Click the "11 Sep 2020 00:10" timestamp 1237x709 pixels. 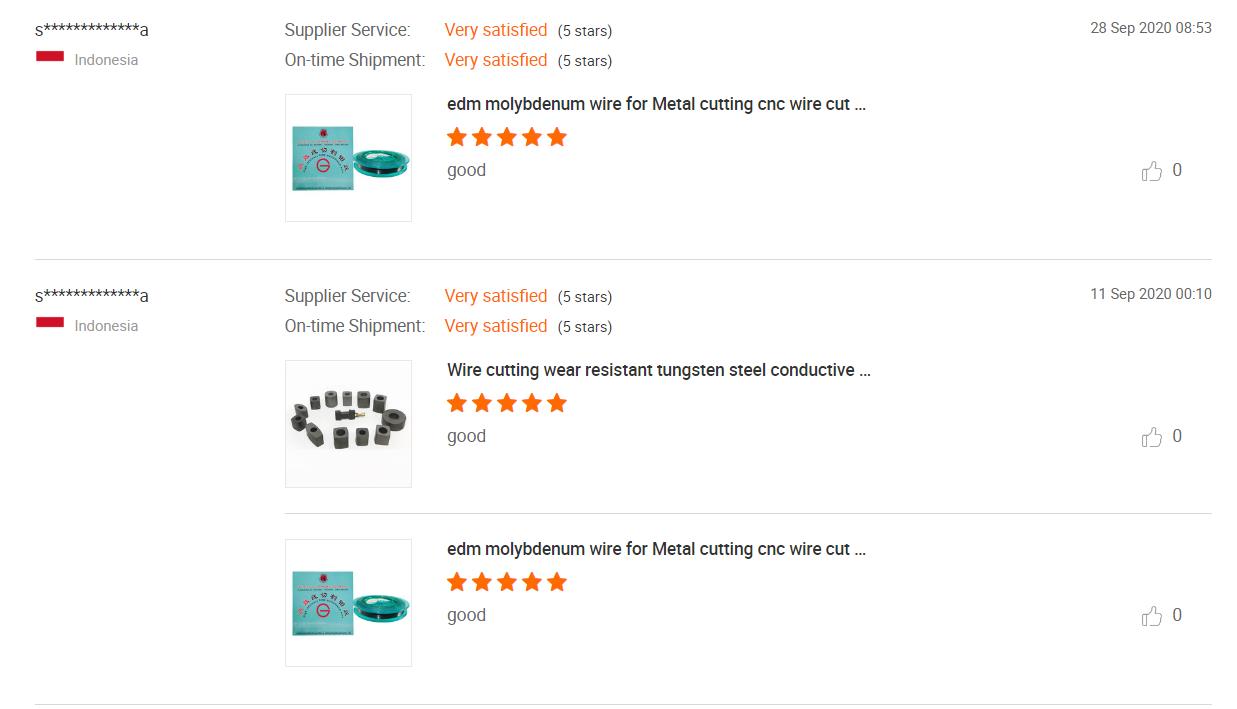pyautogui.click(x=1150, y=294)
